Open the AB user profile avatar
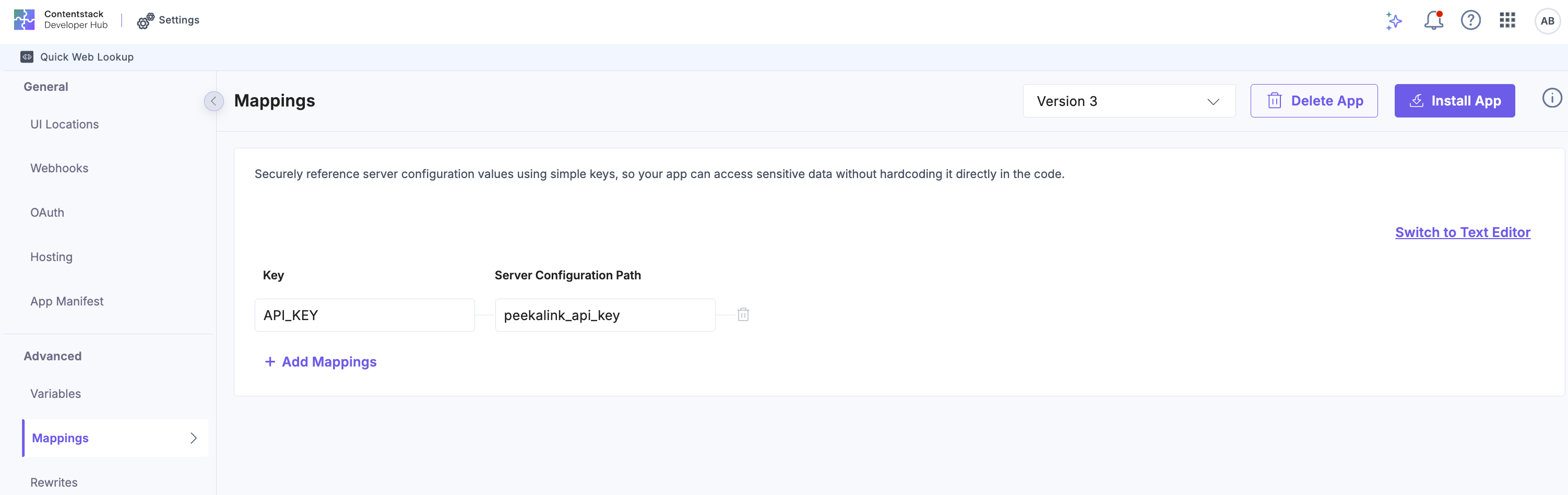1568x495 pixels. click(x=1547, y=21)
